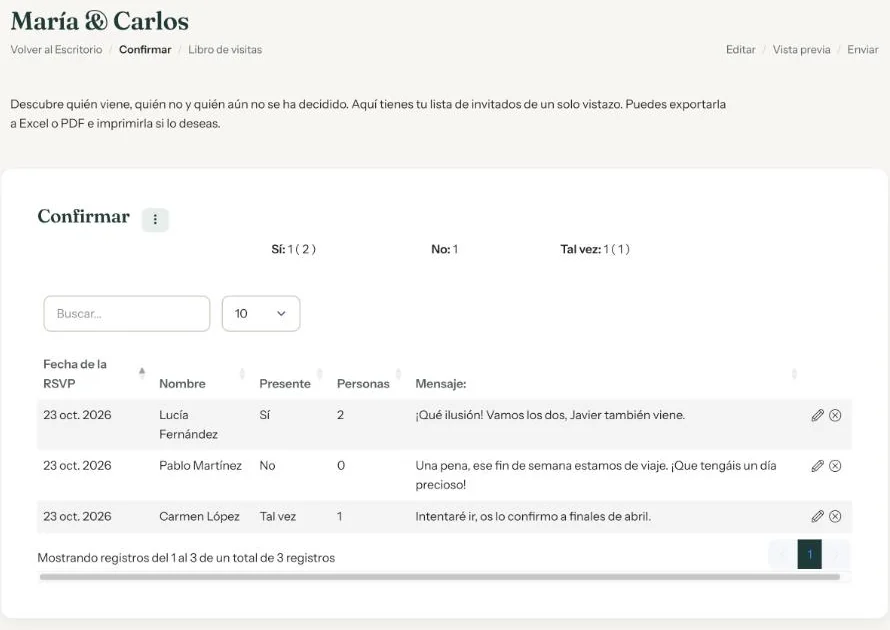
Task: Select the Confirmar navigation tab
Action: click(x=145, y=49)
